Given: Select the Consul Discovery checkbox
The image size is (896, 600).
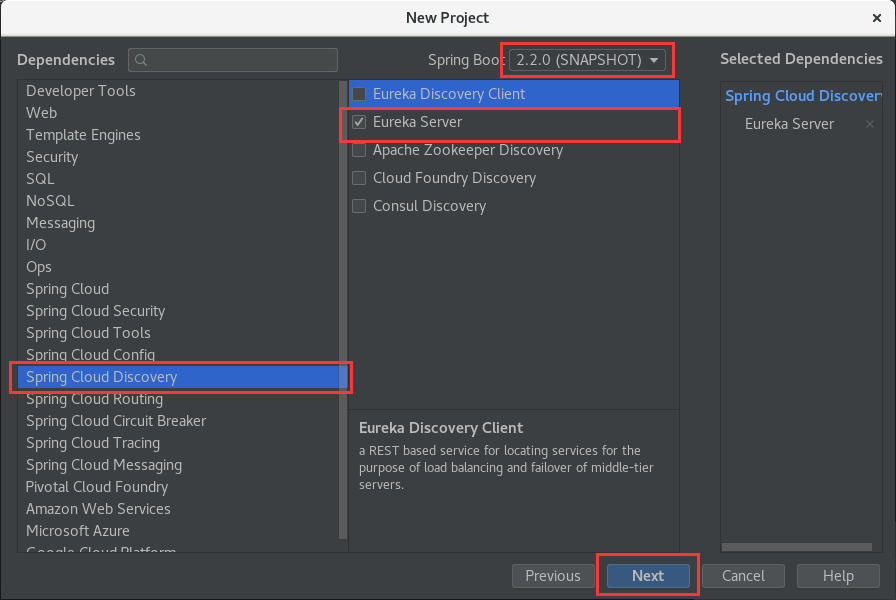Looking at the screenshot, I should [x=359, y=206].
